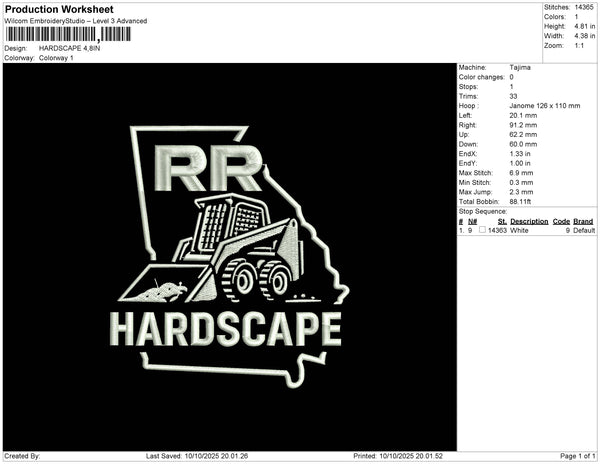
Task: Click the 'N#' column header
Action: [x=472, y=221]
